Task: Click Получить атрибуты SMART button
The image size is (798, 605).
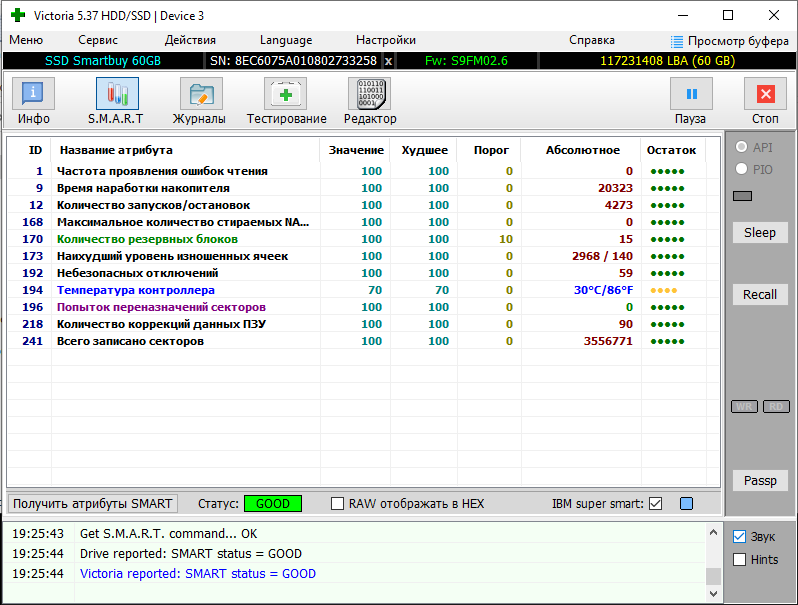Action: pyautogui.click(x=93, y=504)
